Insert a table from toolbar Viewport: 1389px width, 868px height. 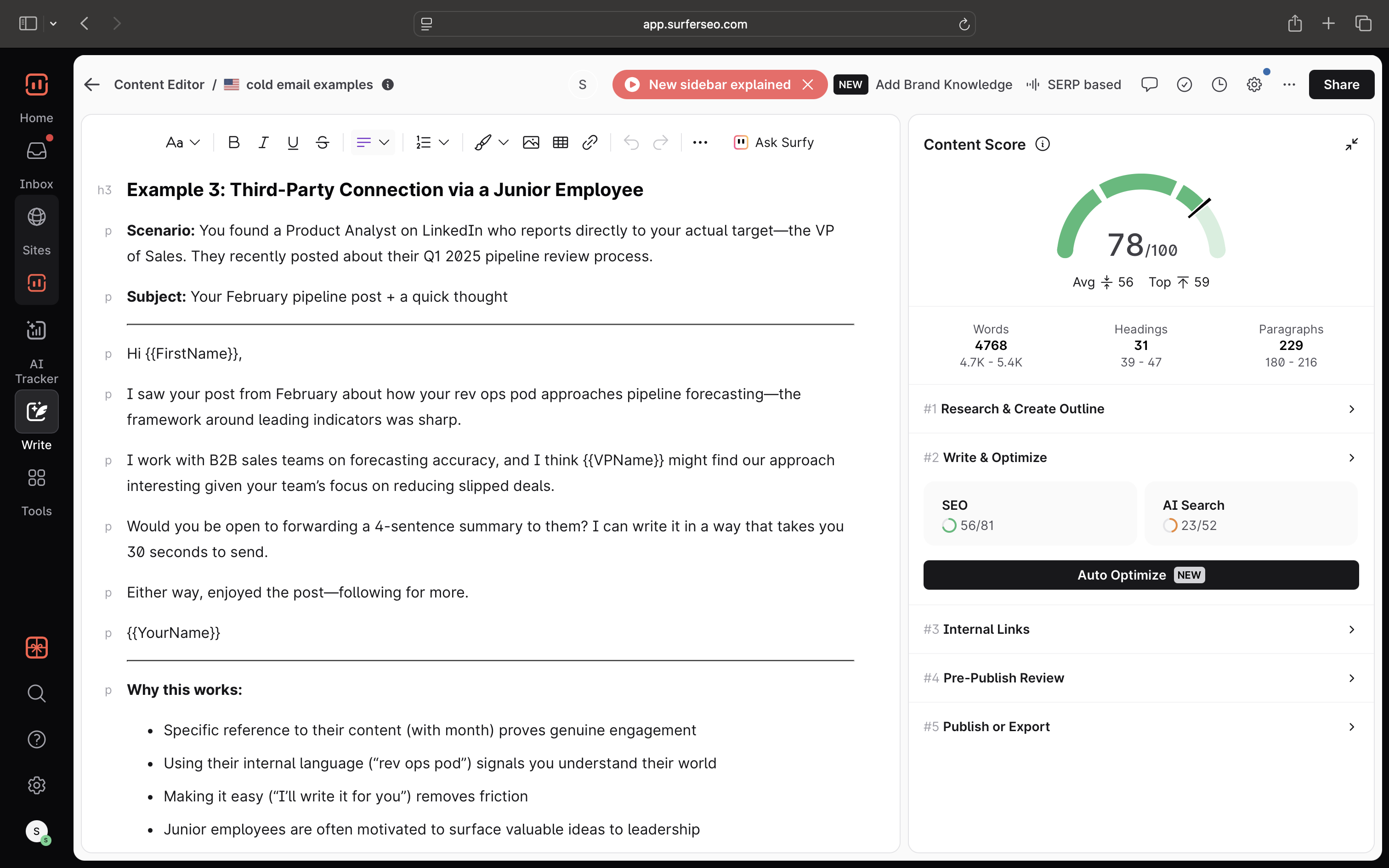click(x=560, y=142)
